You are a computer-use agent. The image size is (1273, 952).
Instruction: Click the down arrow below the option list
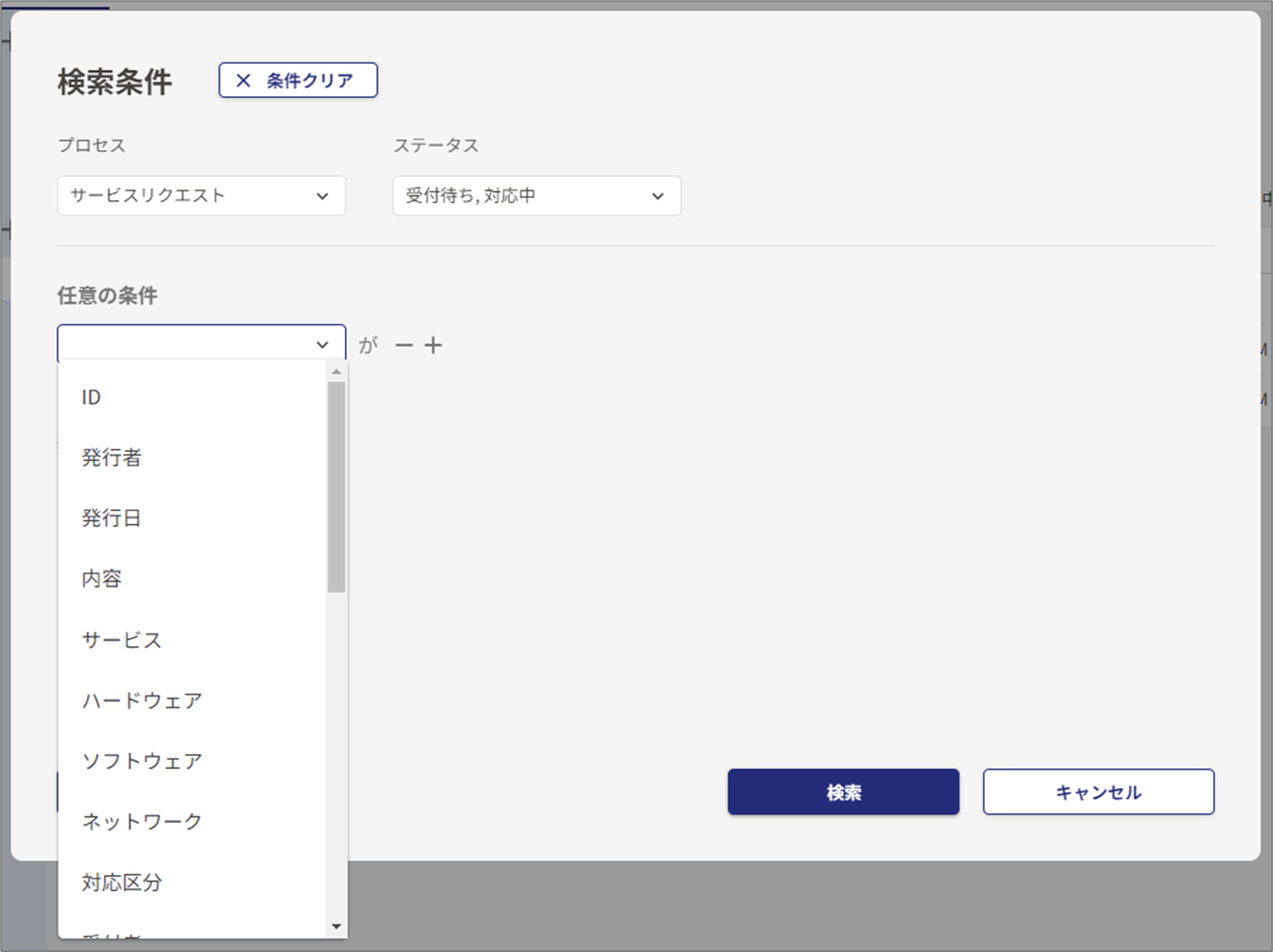click(x=336, y=926)
